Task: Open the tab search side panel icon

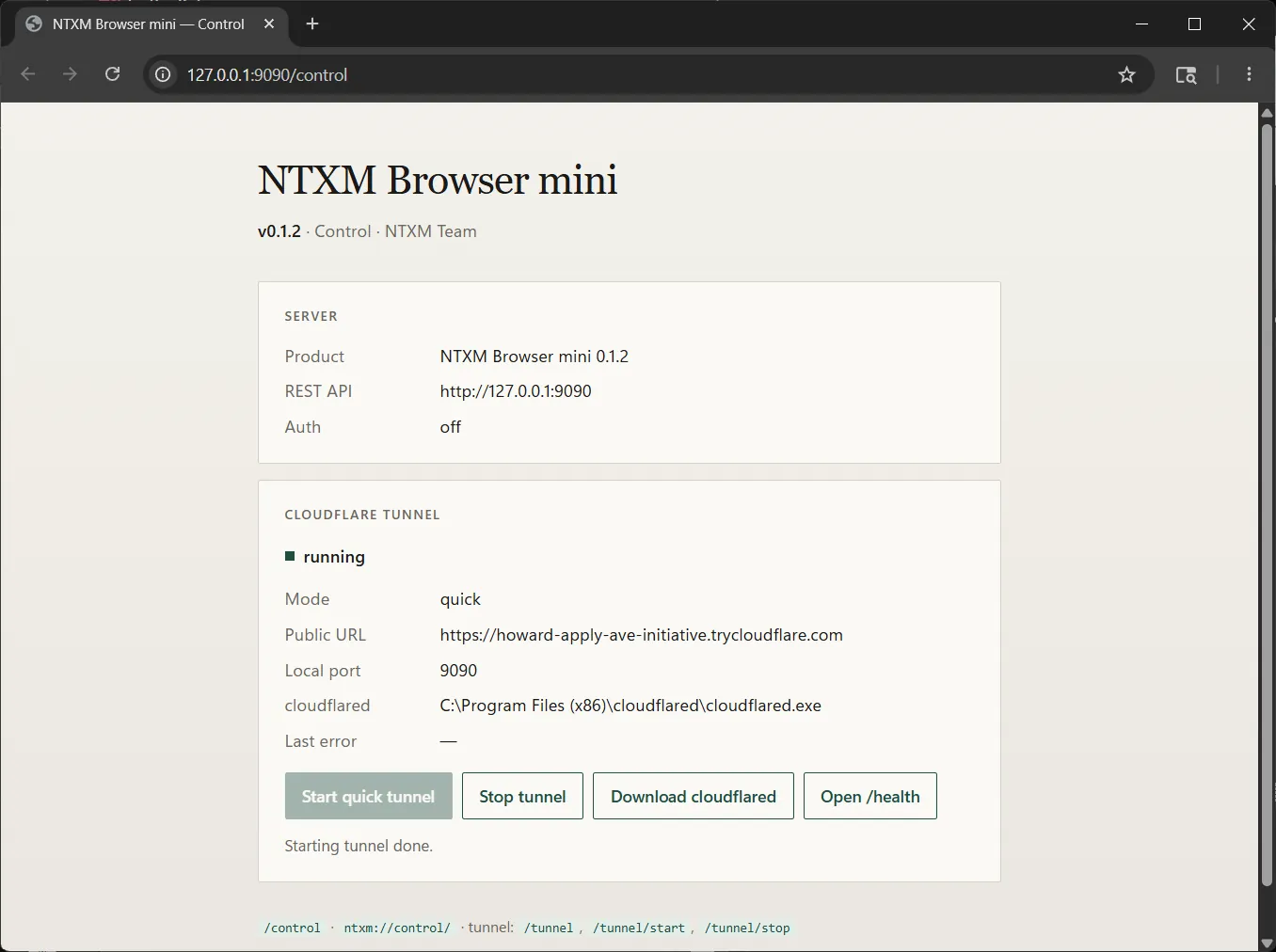Action: [1186, 74]
